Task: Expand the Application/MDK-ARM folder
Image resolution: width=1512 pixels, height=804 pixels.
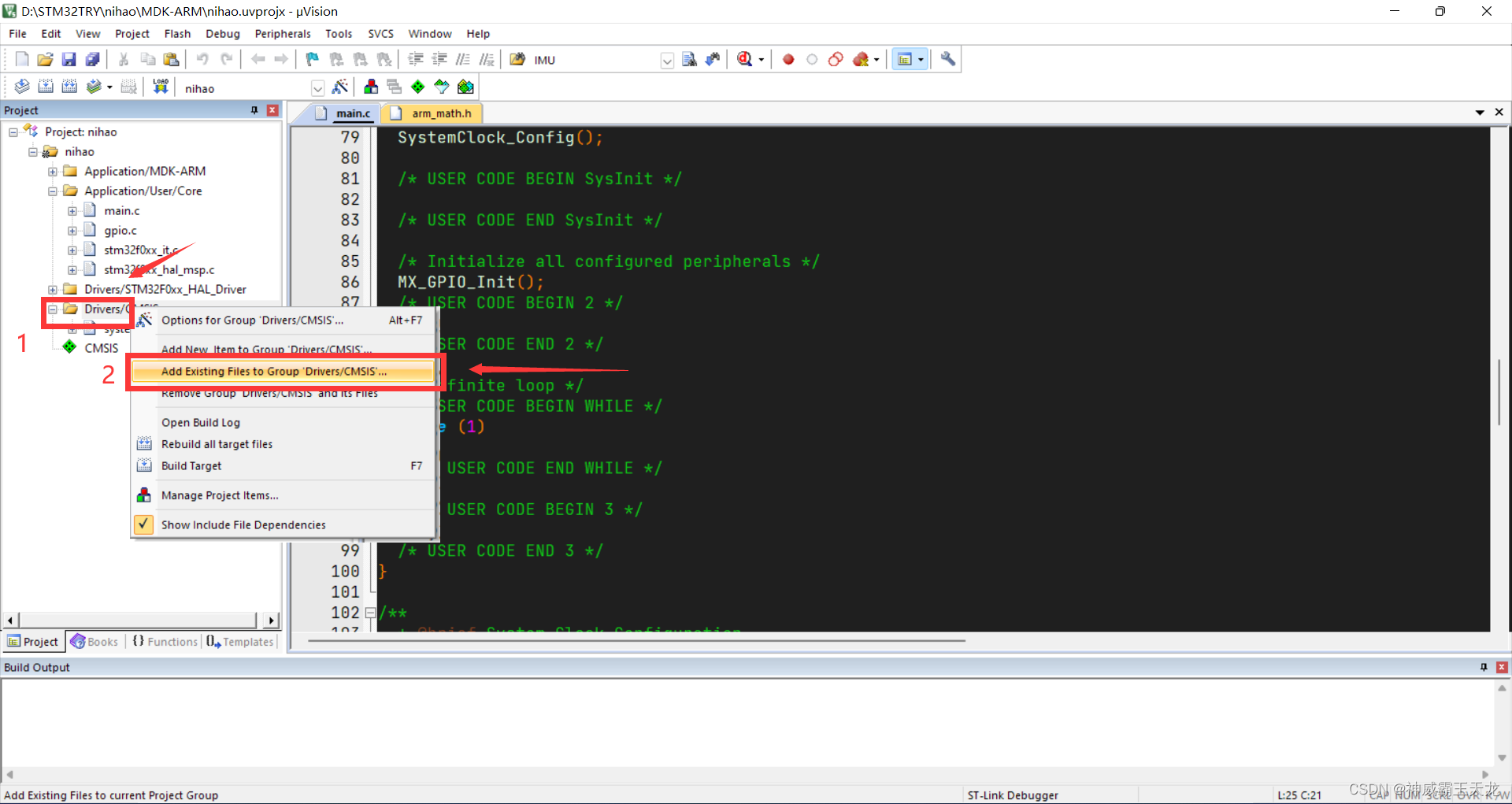Action: (53, 172)
